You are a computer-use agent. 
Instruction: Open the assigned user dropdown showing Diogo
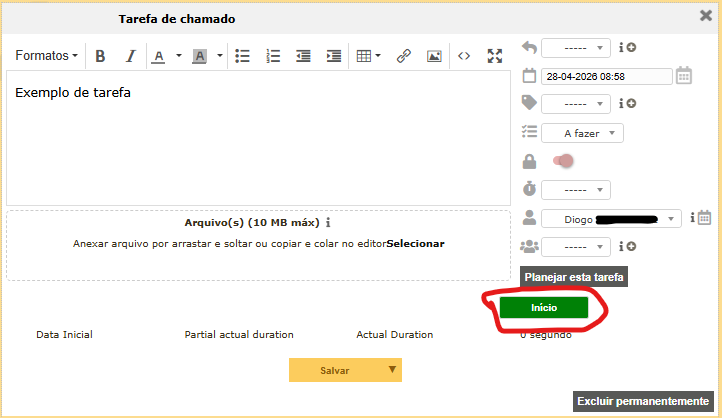(611, 219)
